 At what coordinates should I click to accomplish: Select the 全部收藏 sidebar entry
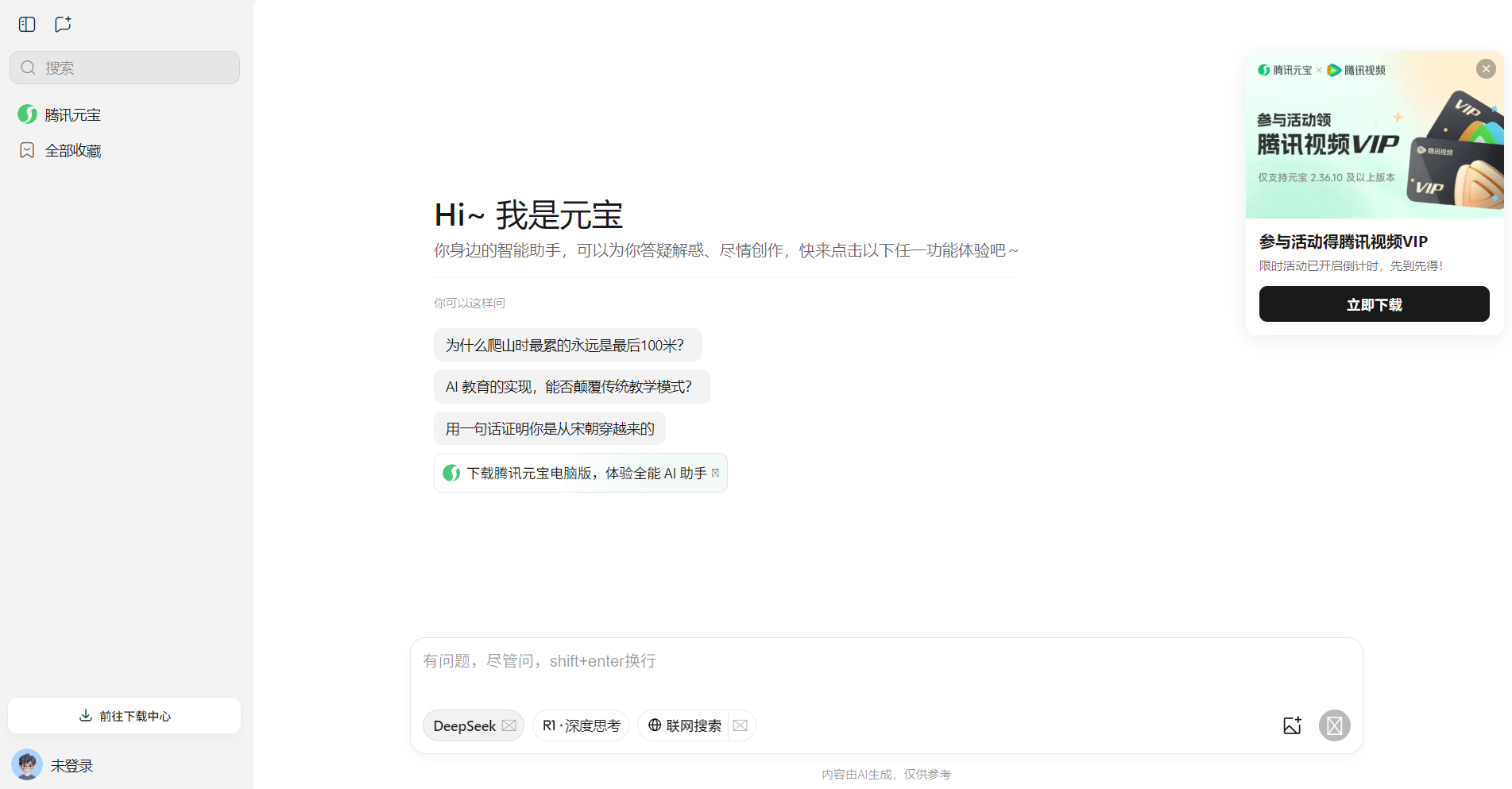(x=72, y=149)
